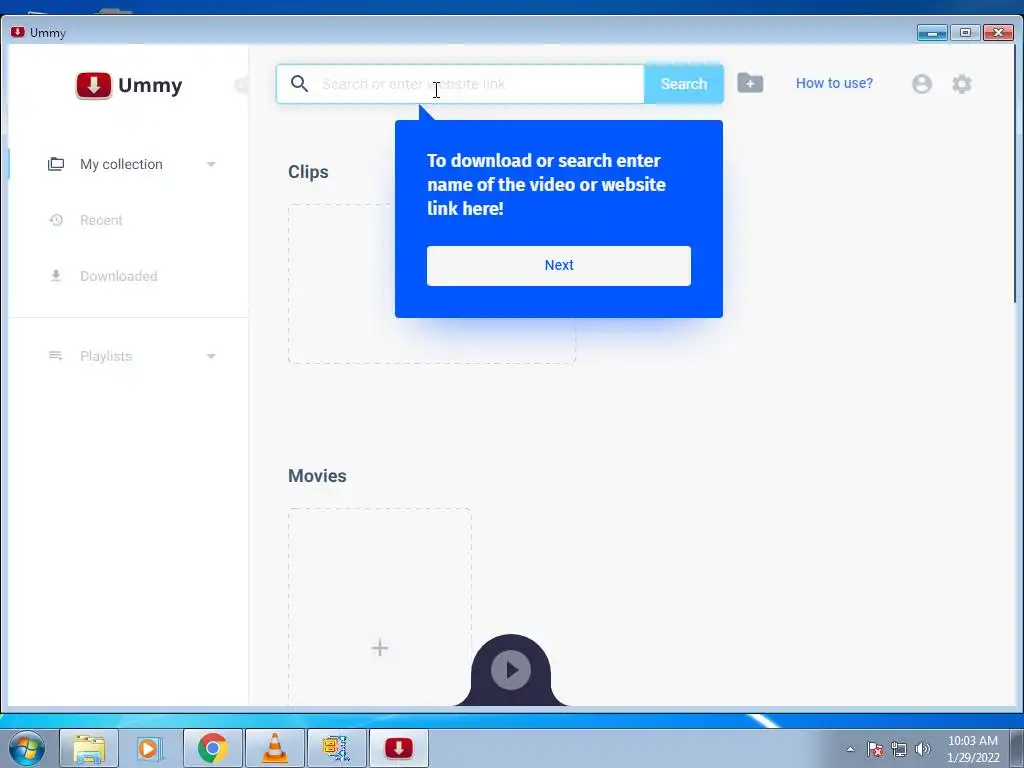1024x768 pixels.
Task: Maximize the Ummy window
Action: (965, 32)
